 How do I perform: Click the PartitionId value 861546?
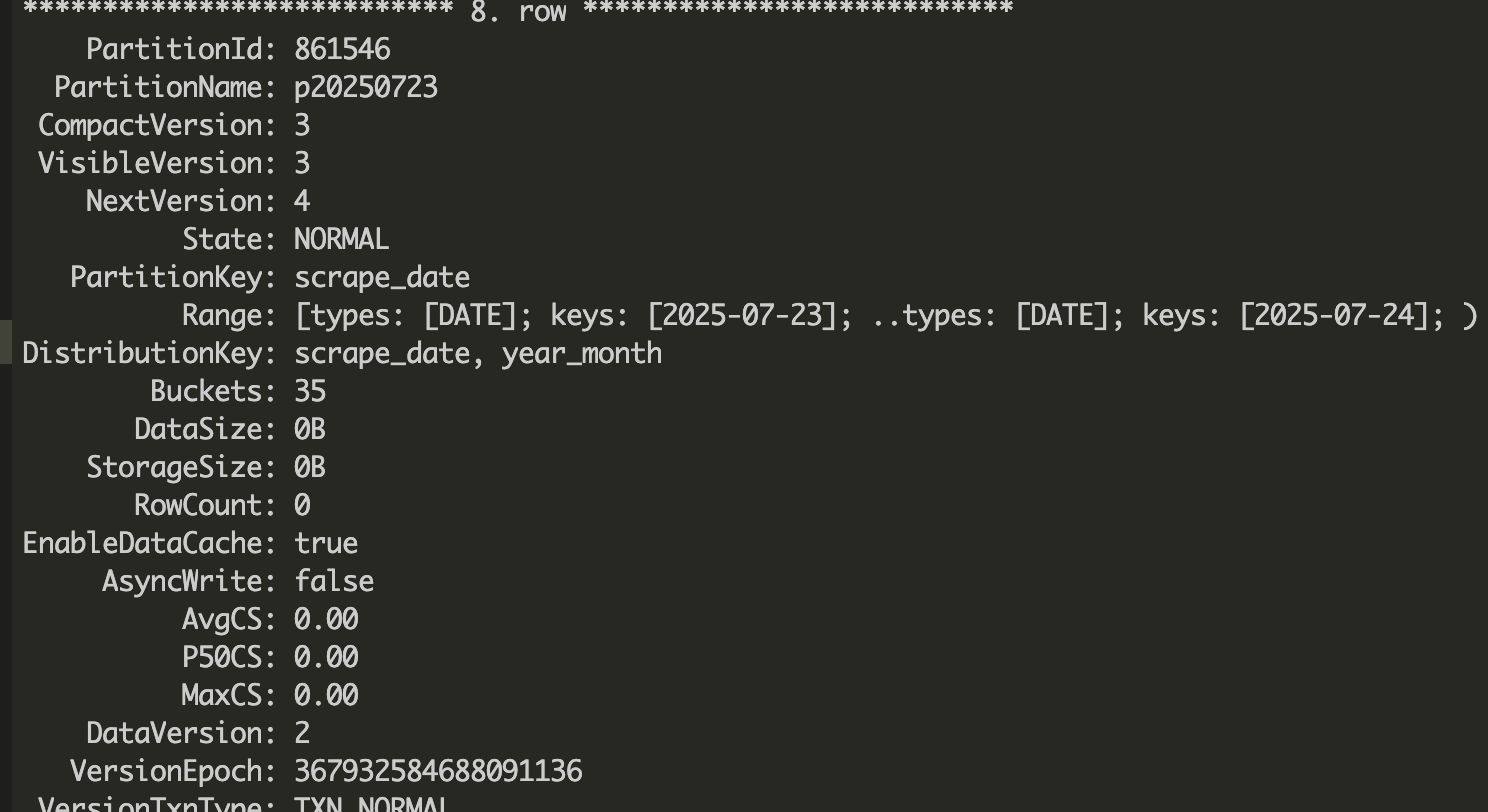click(x=342, y=49)
